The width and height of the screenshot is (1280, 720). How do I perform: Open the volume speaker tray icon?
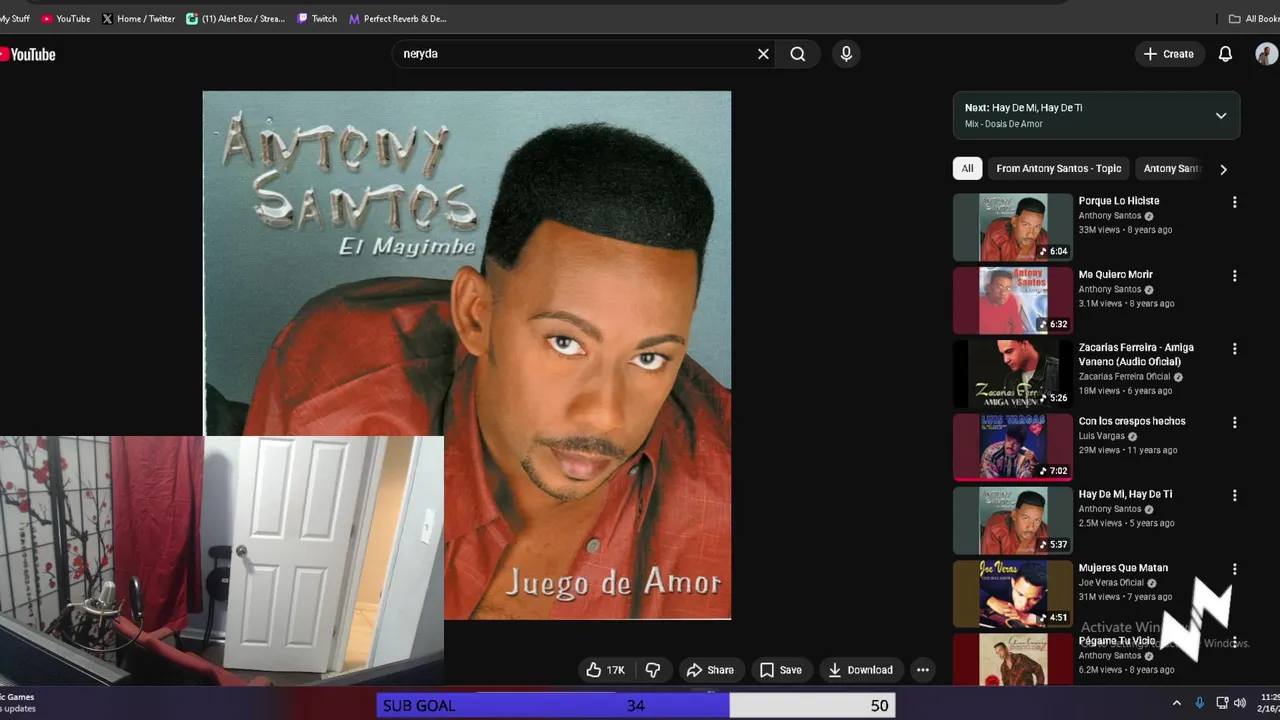(x=1241, y=703)
